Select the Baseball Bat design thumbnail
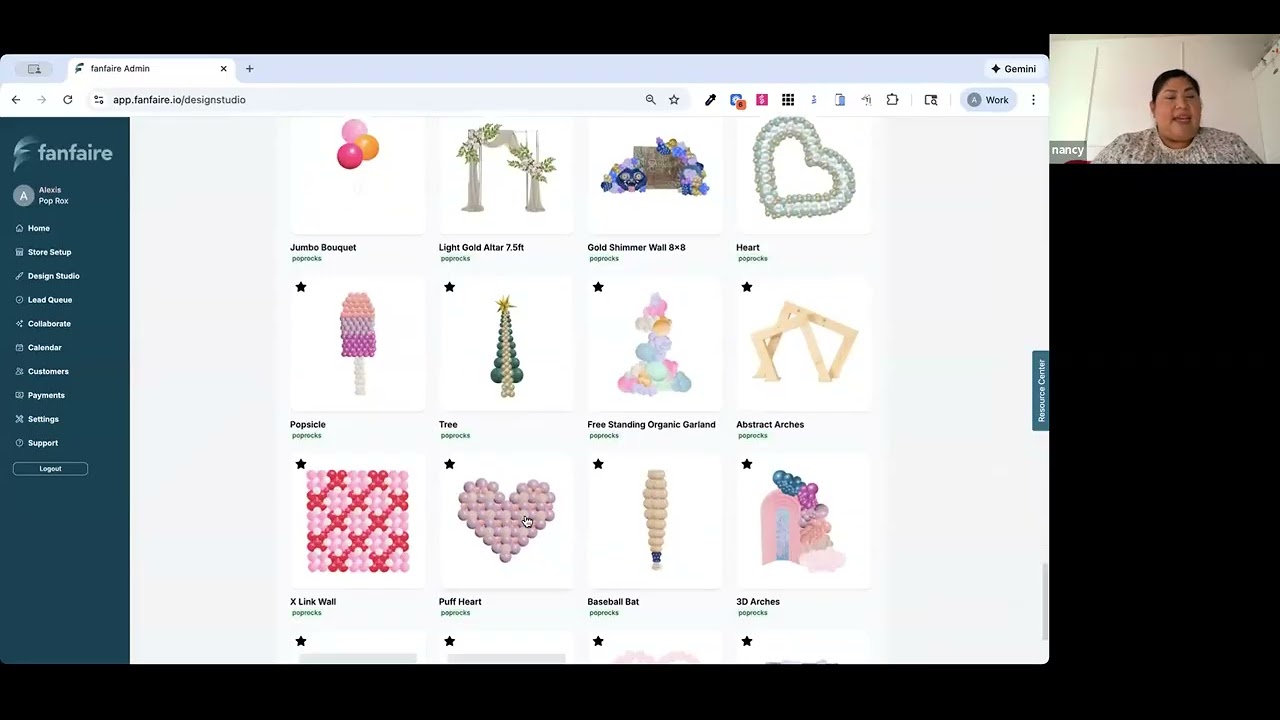 [655, 521]
